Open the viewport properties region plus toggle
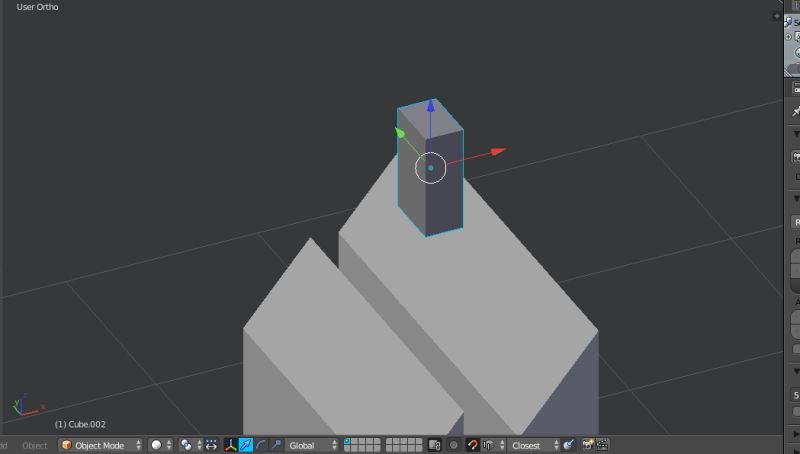This screenshot has height=454, width=800. [x=777, y=16]
